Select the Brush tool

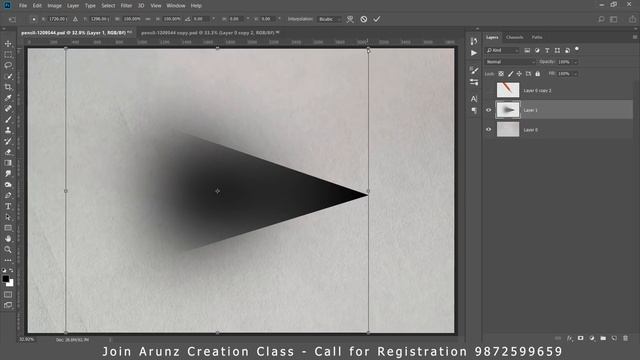point(8,120)
